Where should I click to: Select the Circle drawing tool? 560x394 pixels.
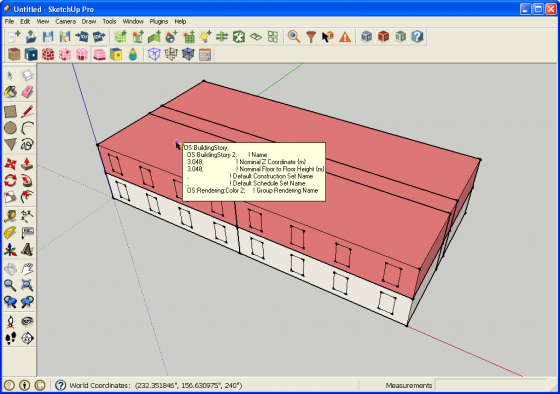[x=10, y=128]
